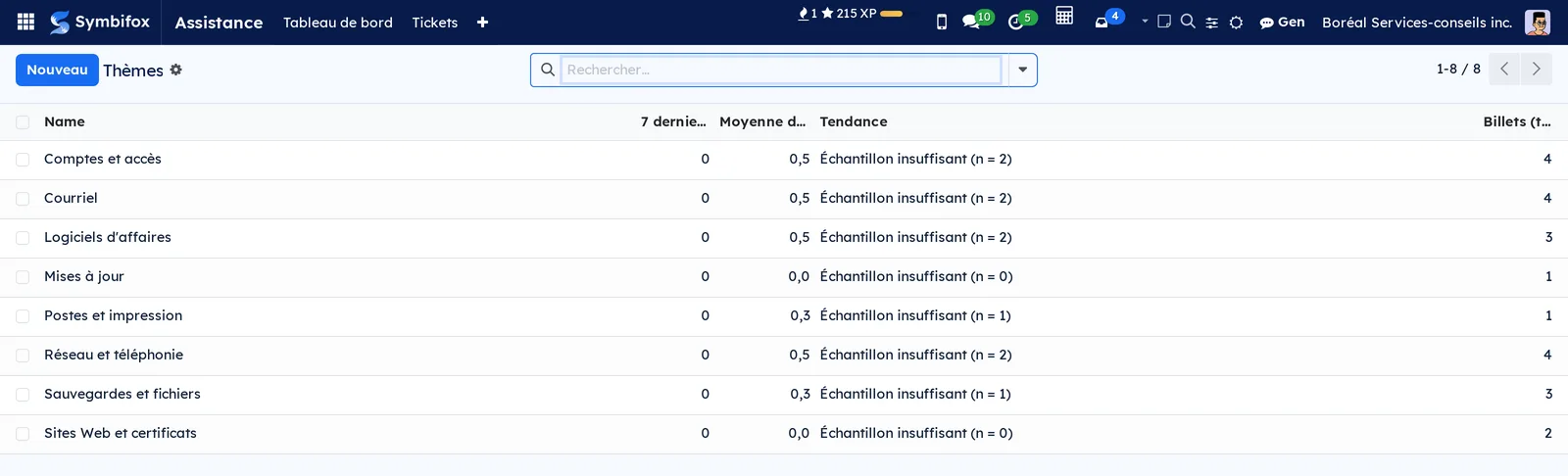Open the Courriel theme record
Image resolution: width=1568 pixels, height=476 pixels.
tap(71, 198)
